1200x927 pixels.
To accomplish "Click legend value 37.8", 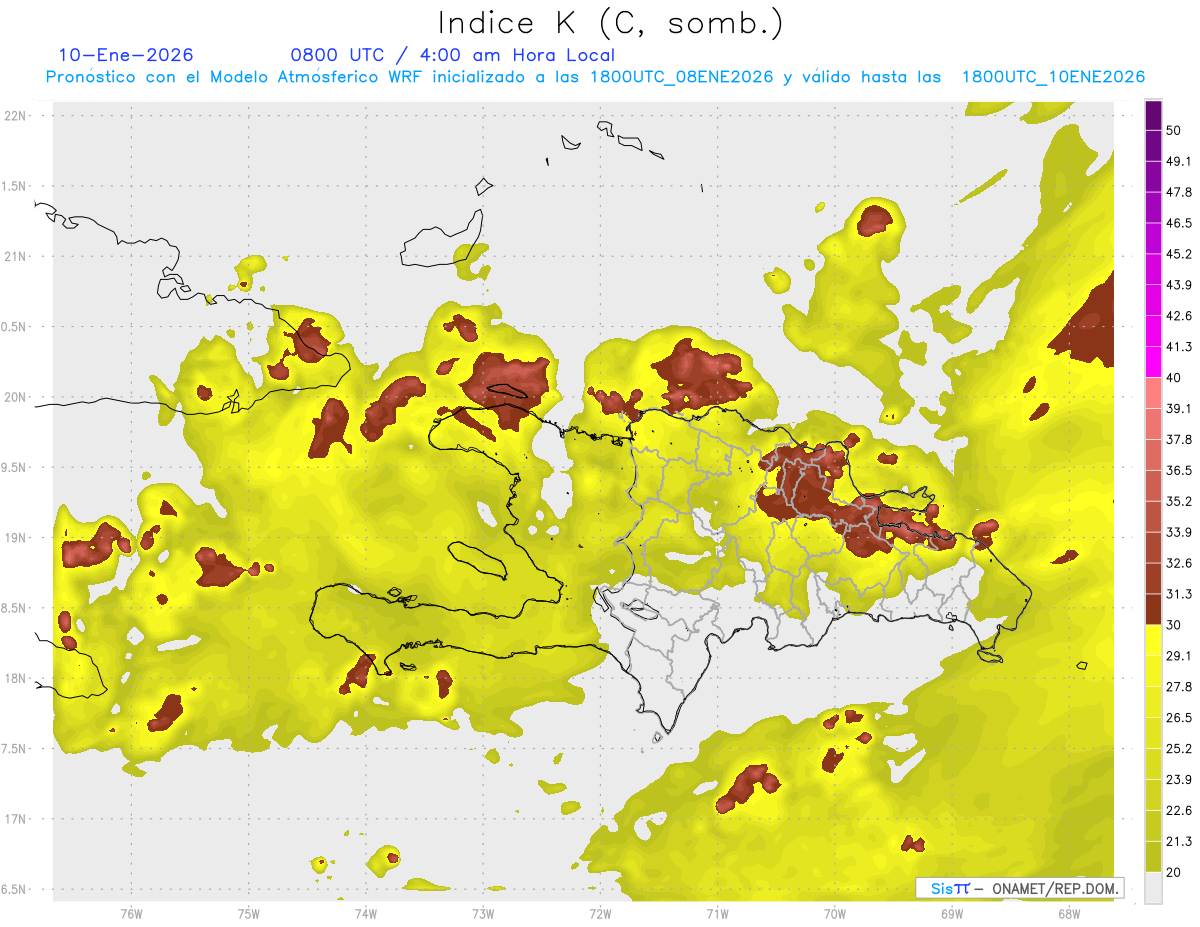I will click(1179, 439).
